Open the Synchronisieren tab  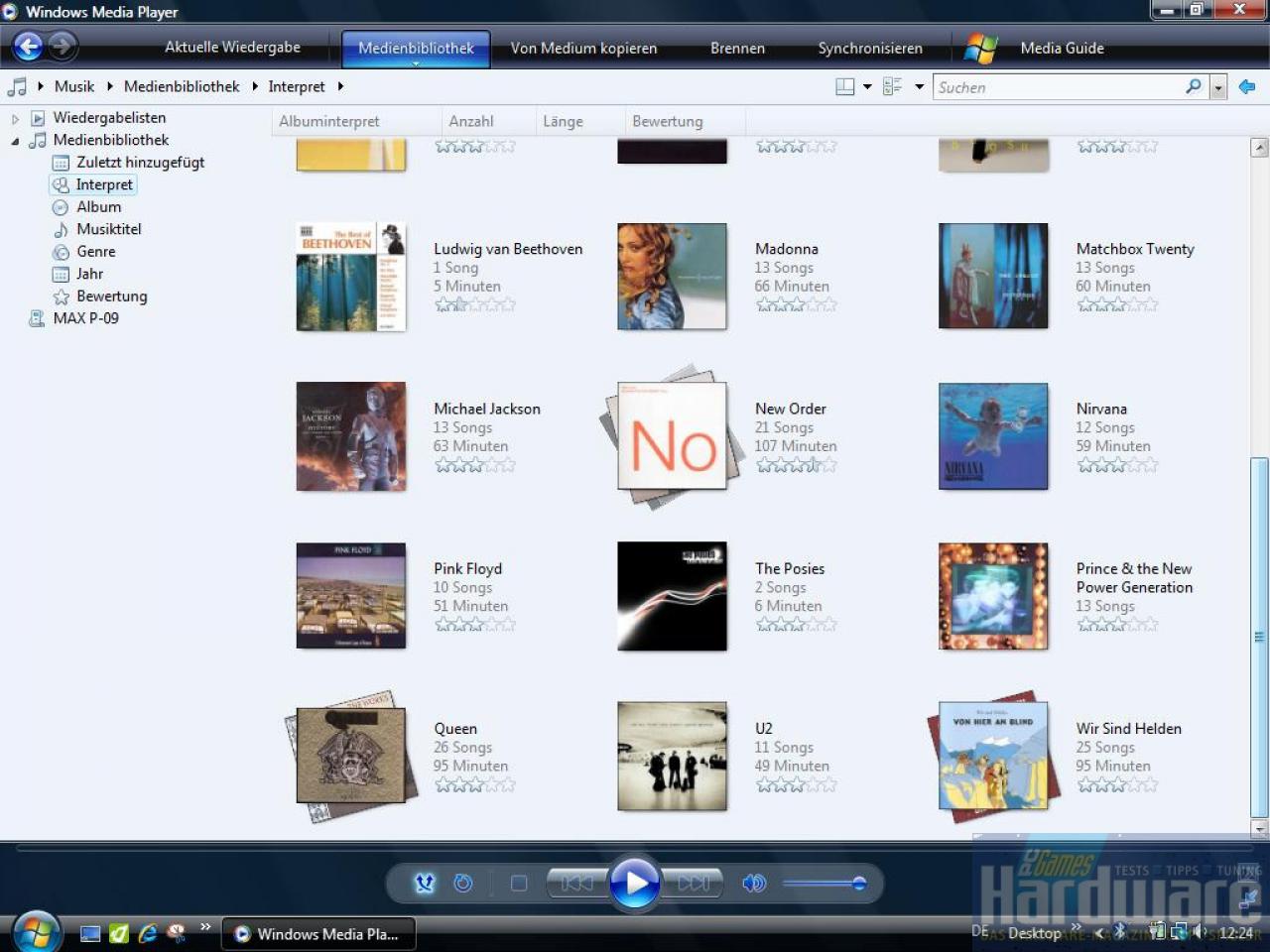870,48
